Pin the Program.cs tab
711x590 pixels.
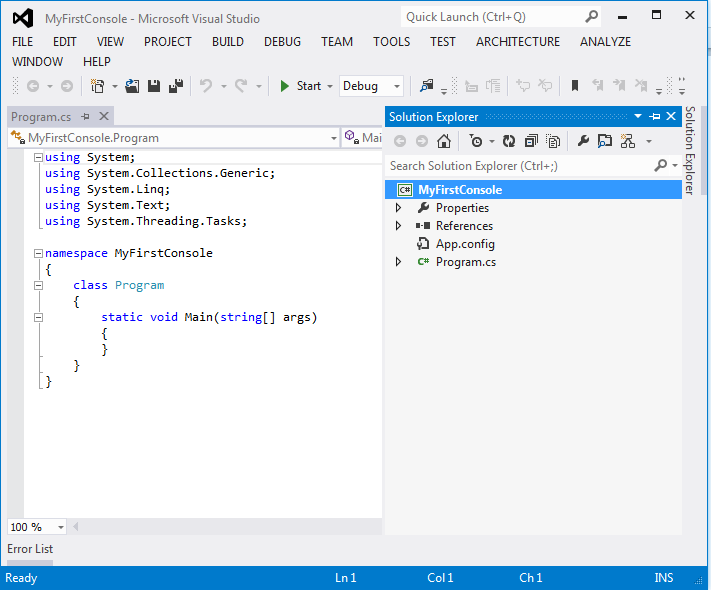coord(85,117)
